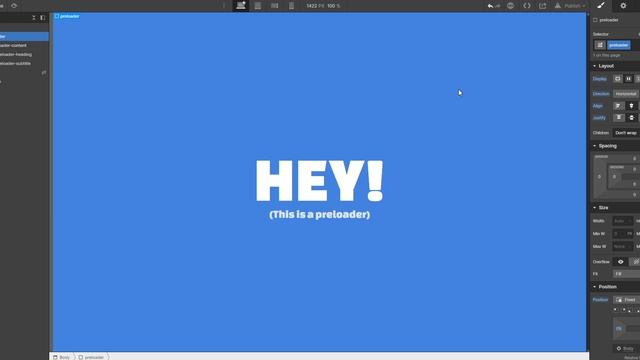640x360 pixels.
Task: Click Body in the bottom breadcrumb
Action: tap(62, 357)
